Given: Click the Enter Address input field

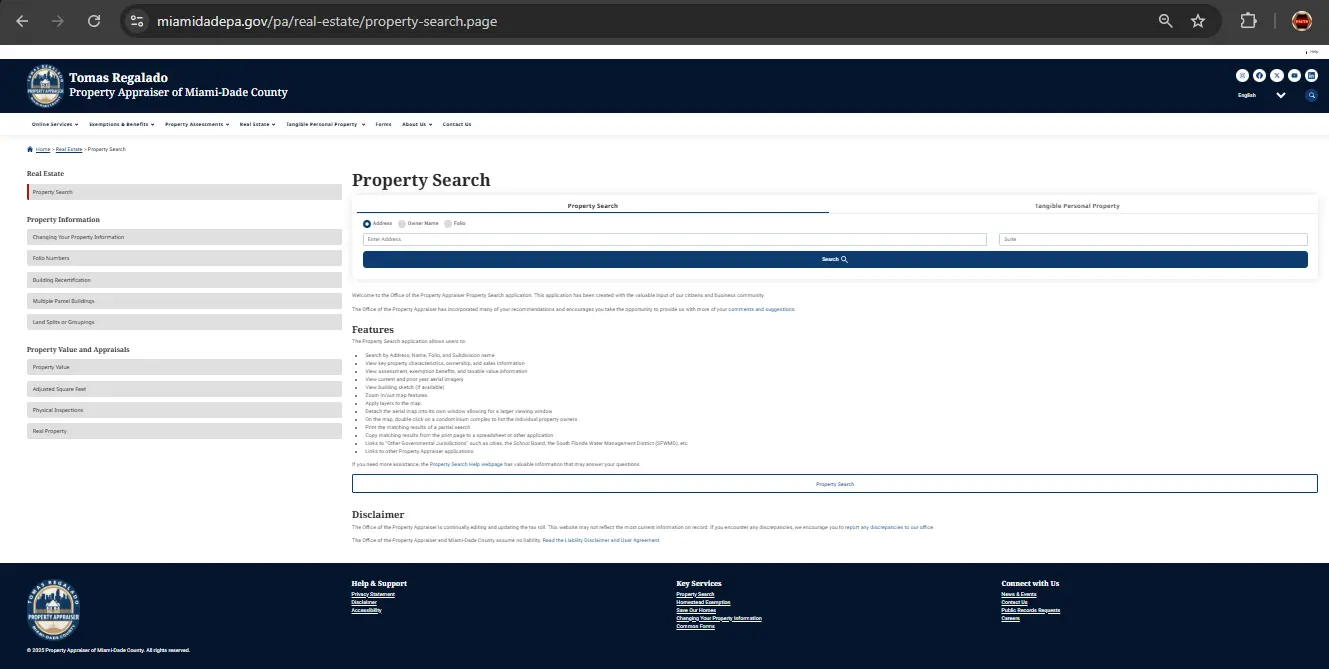Looking at the screenshot, I should tap(674, 240).
